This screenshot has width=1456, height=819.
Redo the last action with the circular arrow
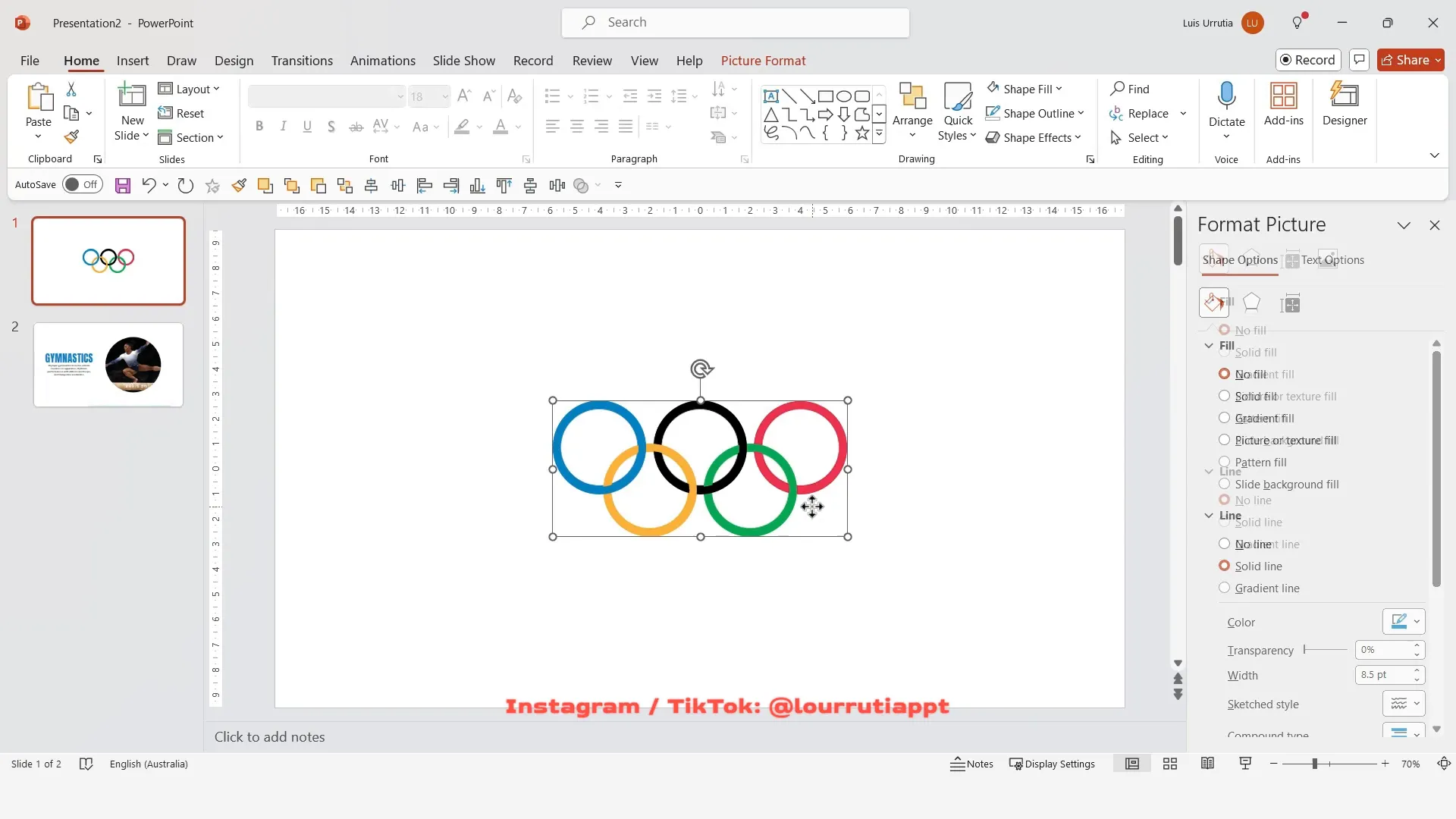click(x=185, y=186)
